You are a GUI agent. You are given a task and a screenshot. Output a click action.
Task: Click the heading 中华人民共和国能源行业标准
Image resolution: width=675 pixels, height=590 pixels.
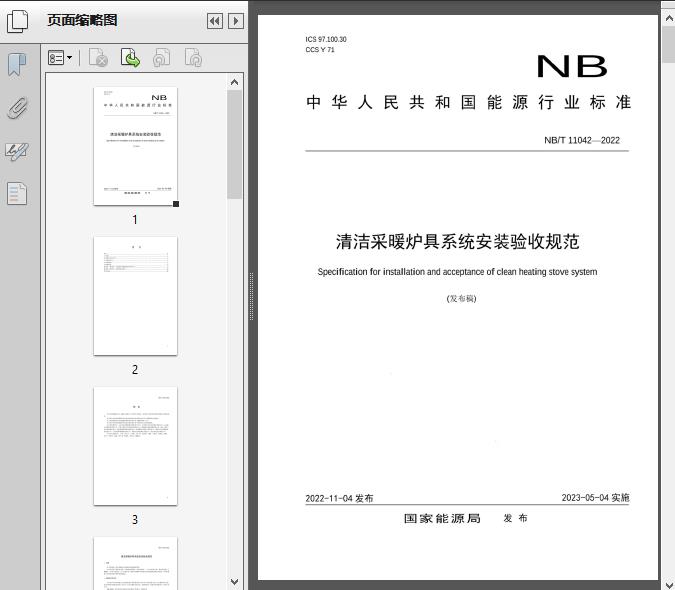click(469, 102)
